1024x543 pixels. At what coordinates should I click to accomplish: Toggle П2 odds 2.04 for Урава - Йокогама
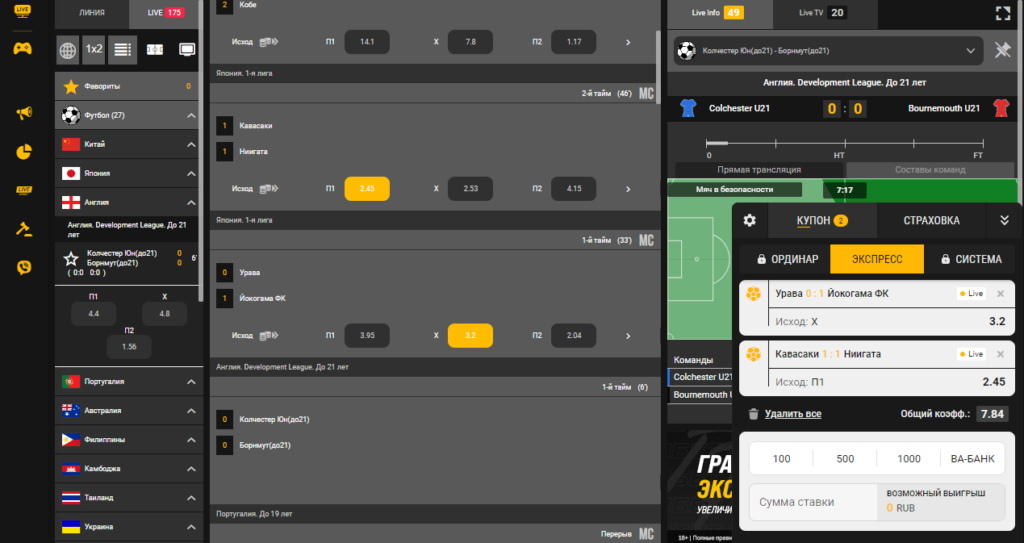click(x=573, y=336)
